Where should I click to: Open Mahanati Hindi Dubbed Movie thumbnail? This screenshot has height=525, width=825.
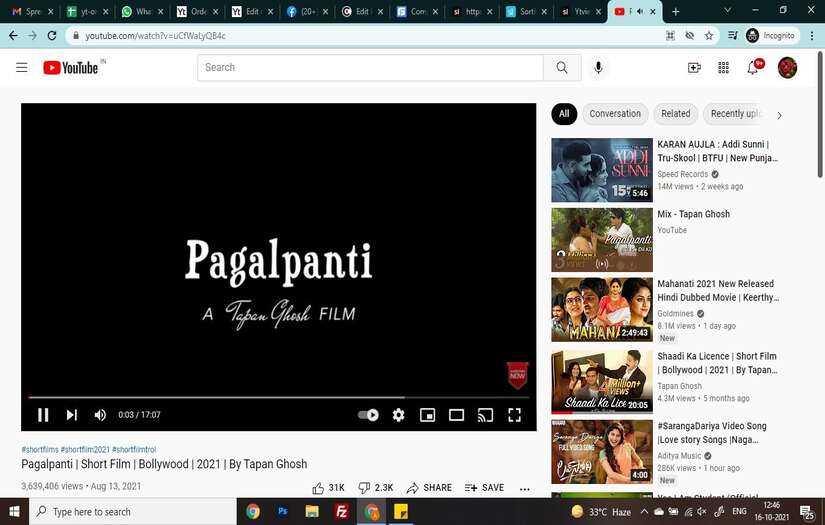click(x=602, y=310)
